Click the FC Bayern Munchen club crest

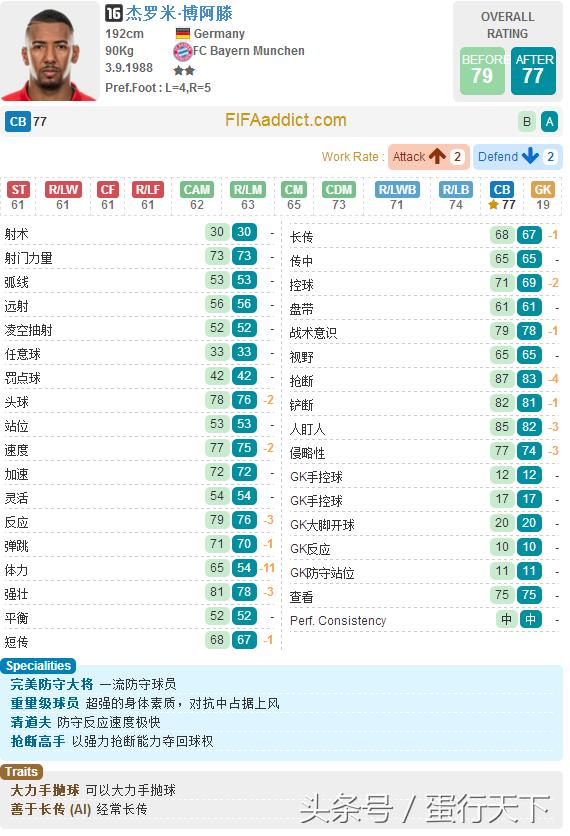pyautogui.click(x=182, y=51)
